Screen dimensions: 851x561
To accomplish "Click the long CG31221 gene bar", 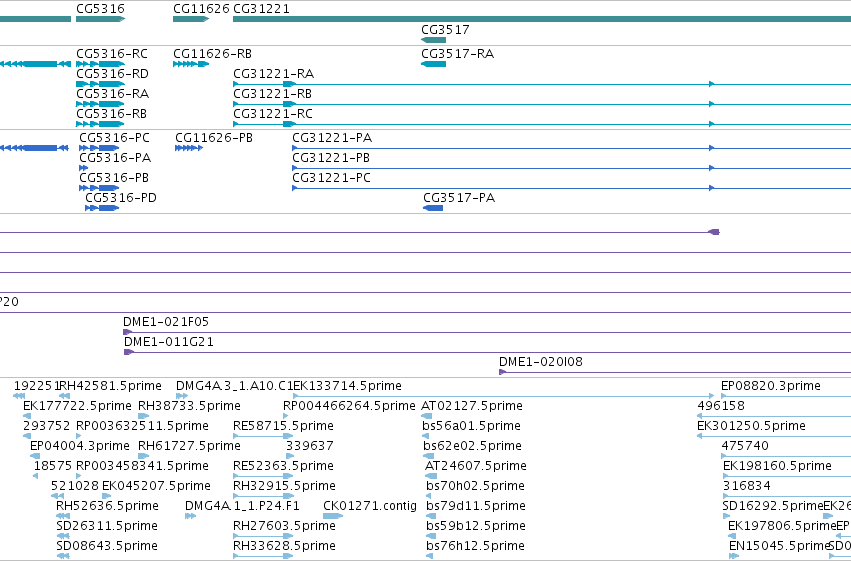I will pyautogui.click(x=542, y=19).
